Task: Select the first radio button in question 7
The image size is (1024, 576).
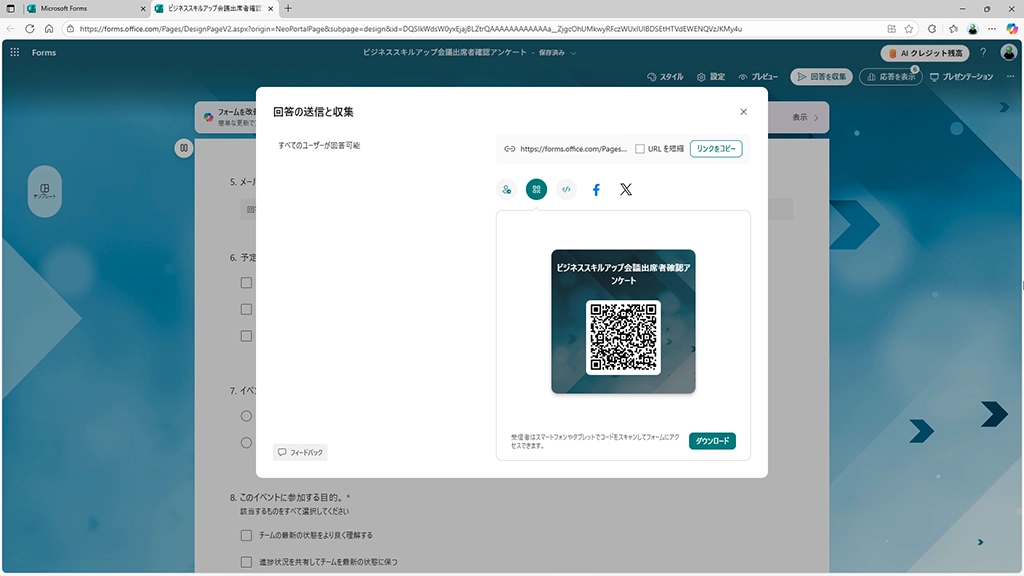Action: coord(246,416)
